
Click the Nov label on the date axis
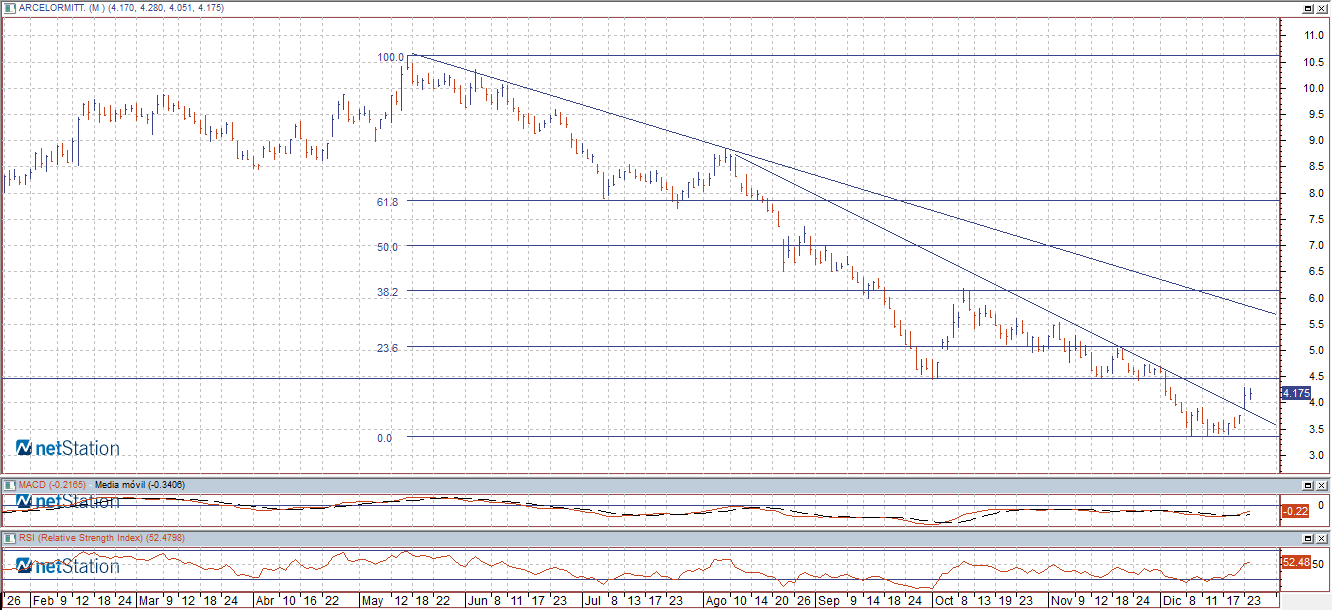point(1061,602)
